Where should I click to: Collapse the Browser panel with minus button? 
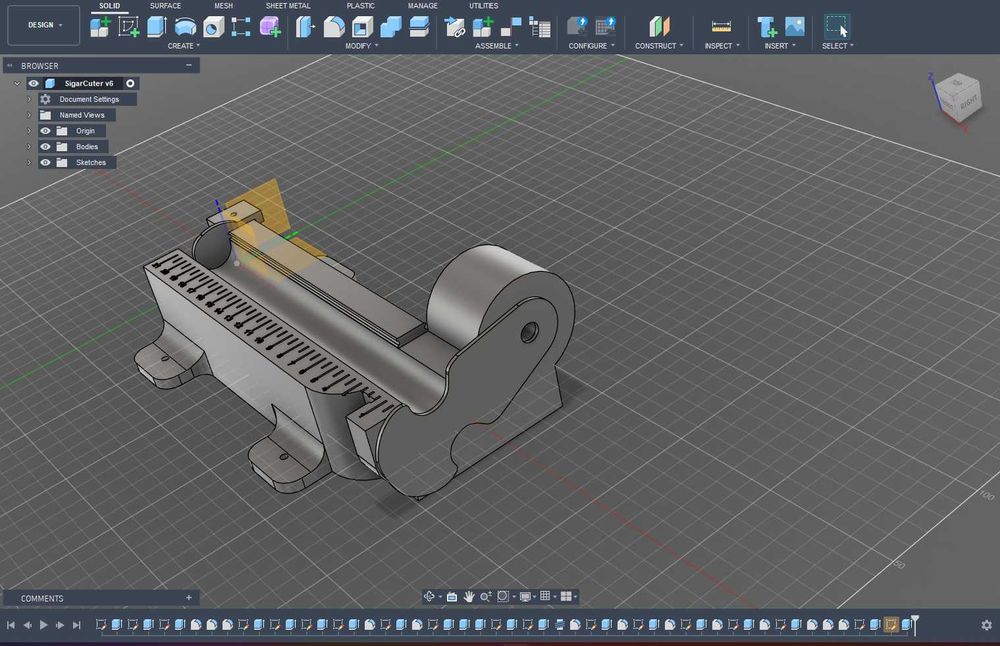click(189, 65)
